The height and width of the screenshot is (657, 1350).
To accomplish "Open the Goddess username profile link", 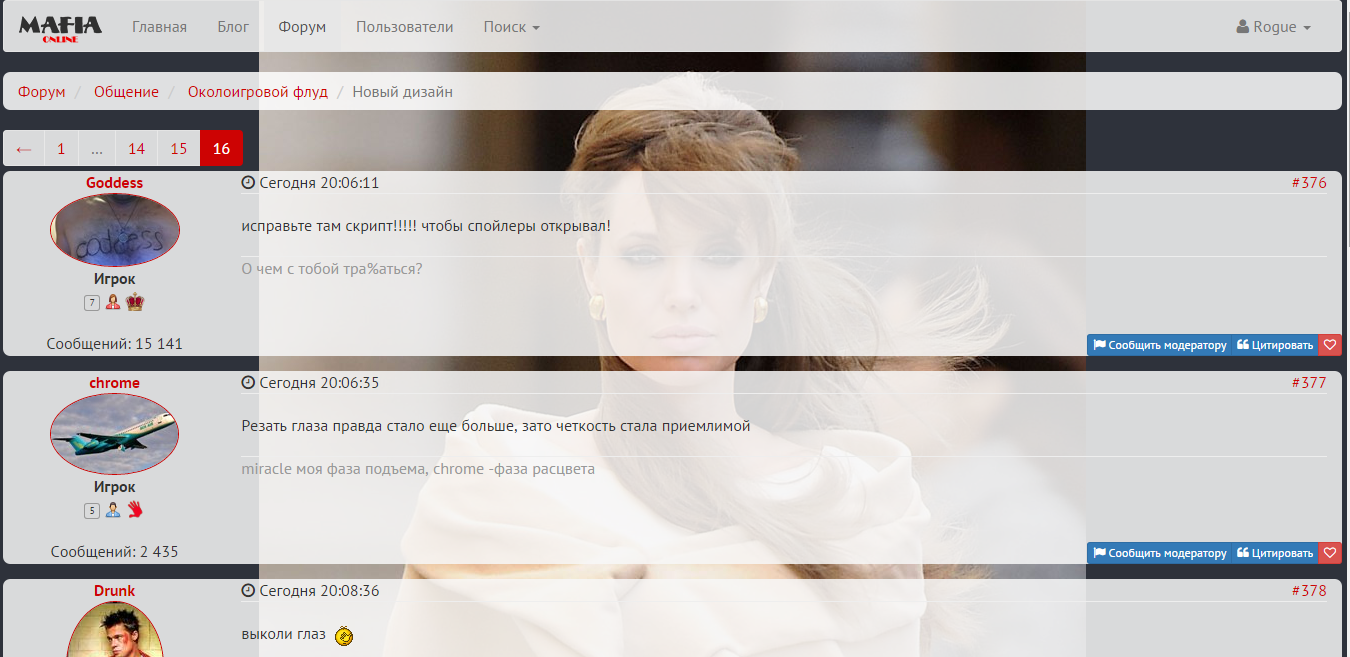I will pos(114,183).
